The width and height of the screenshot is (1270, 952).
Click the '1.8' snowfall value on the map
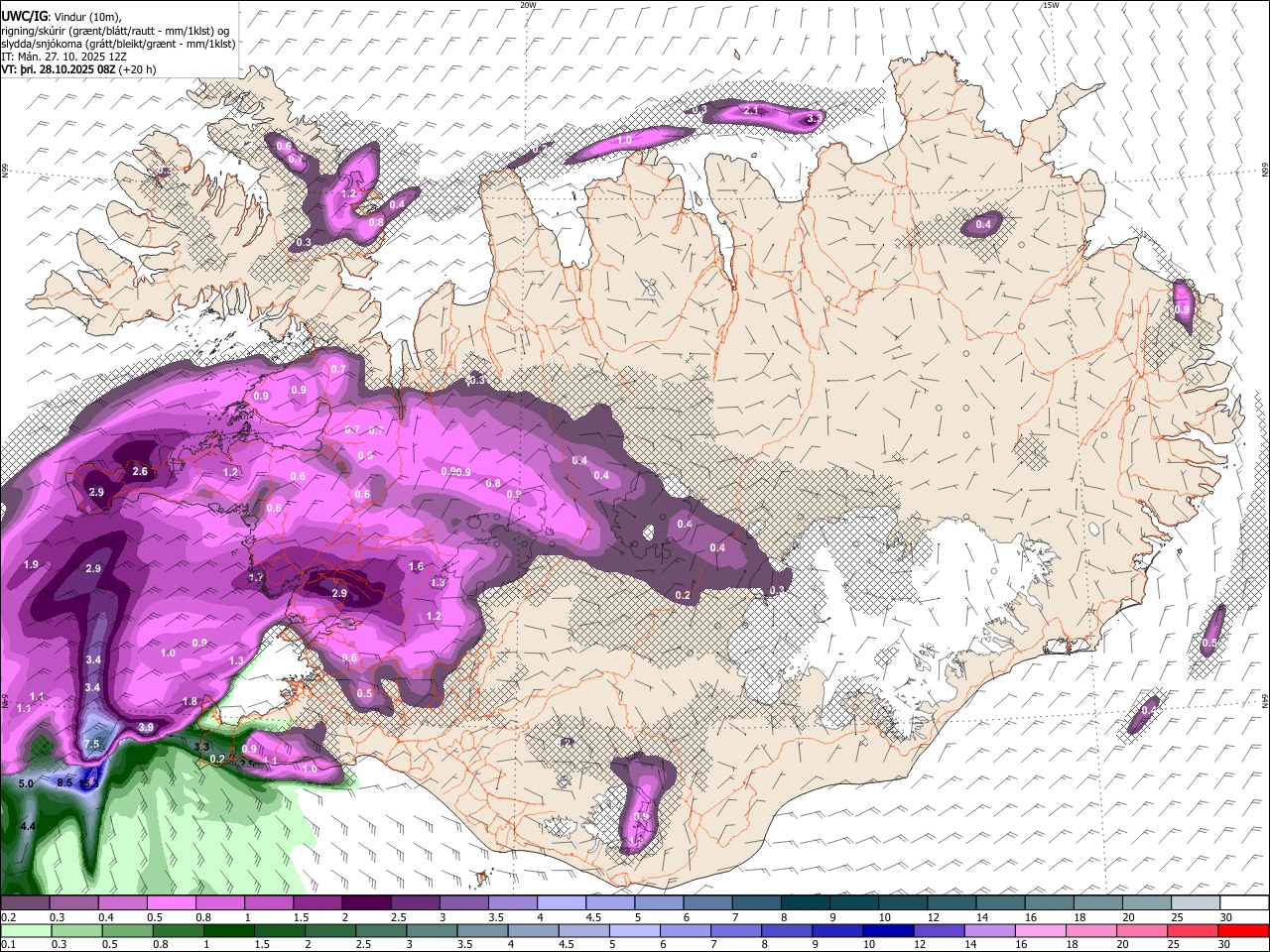click(x=190, y=701)
